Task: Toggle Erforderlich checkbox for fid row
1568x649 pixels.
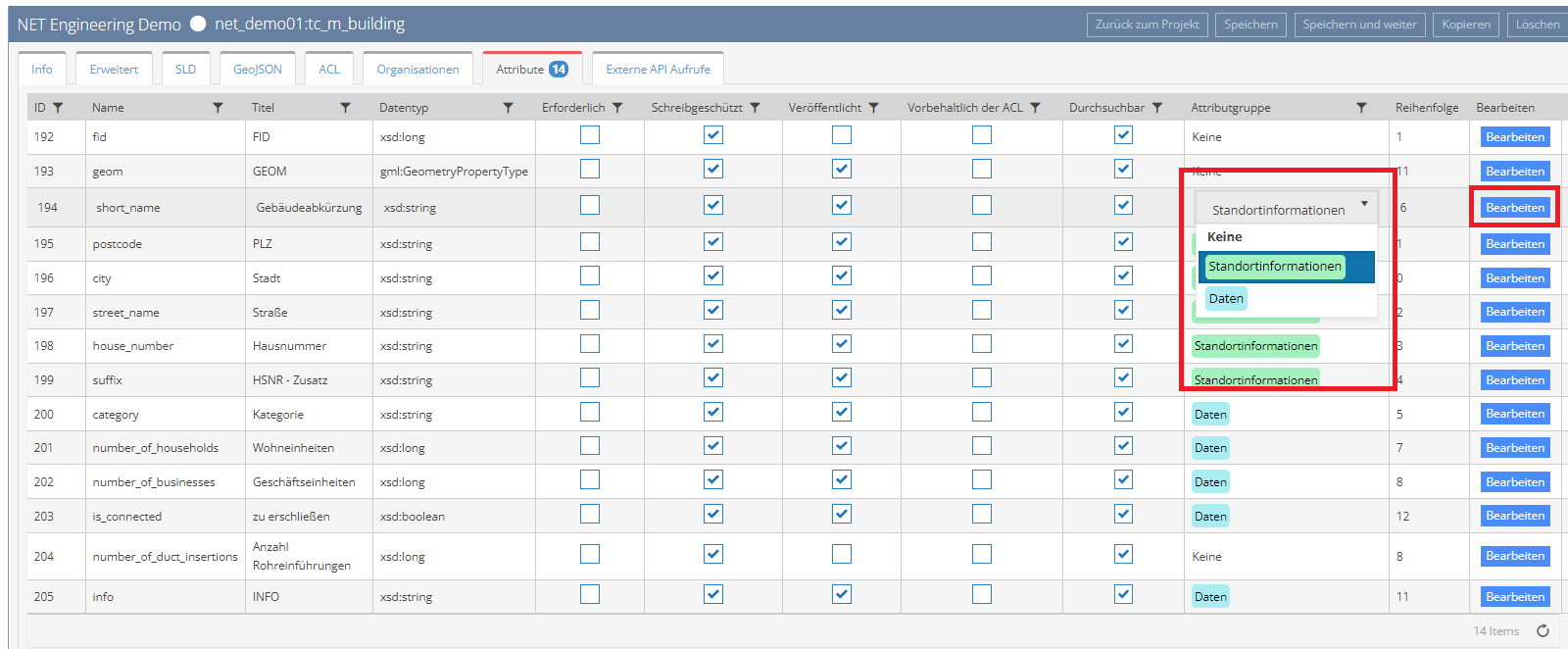Action: coord(590,135)
